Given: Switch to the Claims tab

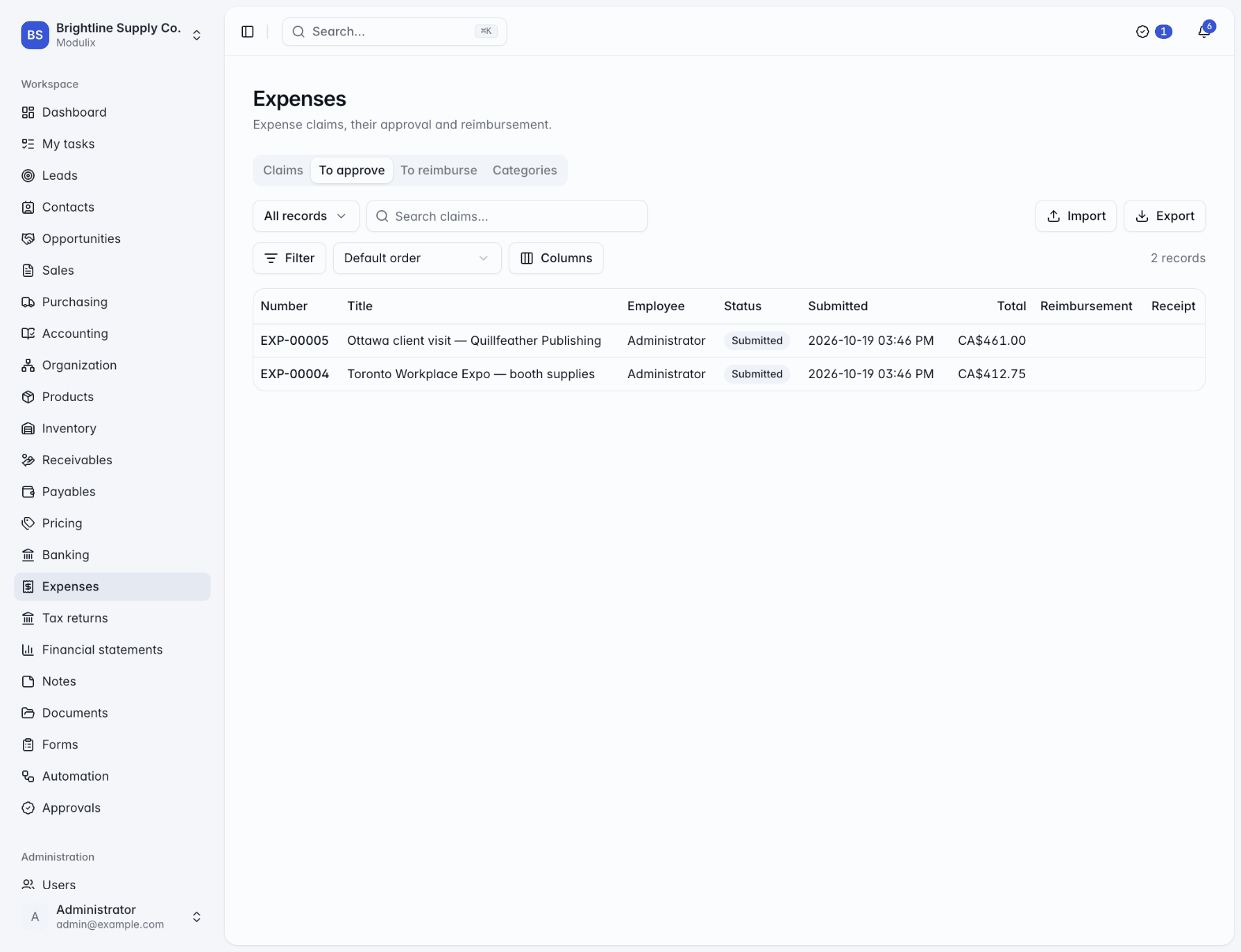Looking at the screenshot, I should click(283, 170).
